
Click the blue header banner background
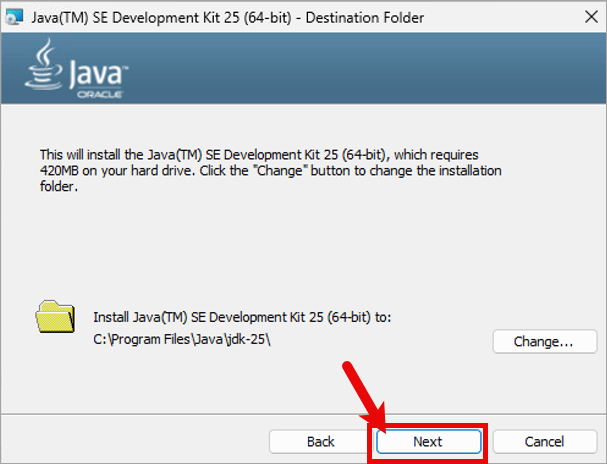[350, 70]
